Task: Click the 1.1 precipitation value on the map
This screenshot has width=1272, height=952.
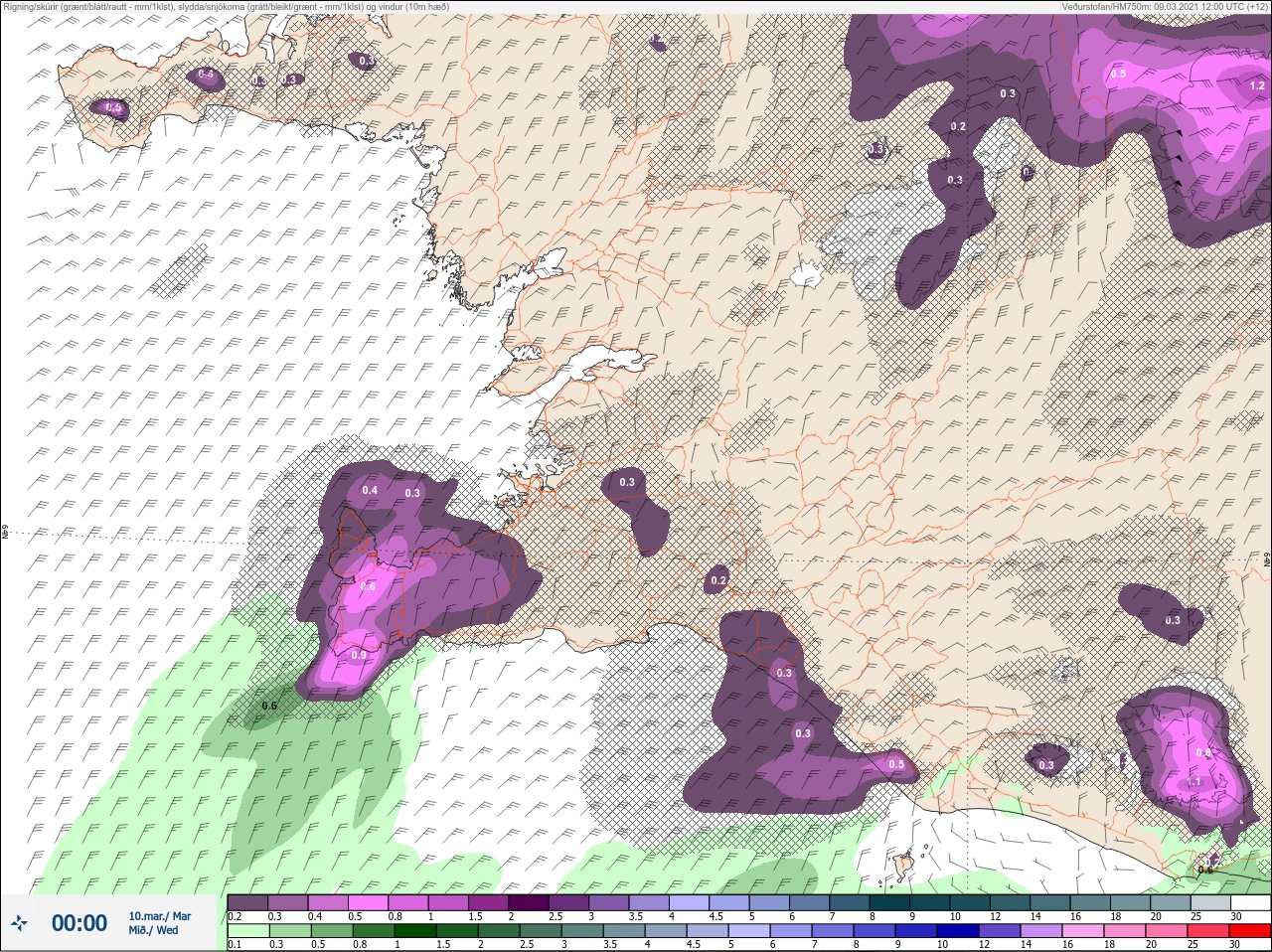Action: (x=1194, y=782)
